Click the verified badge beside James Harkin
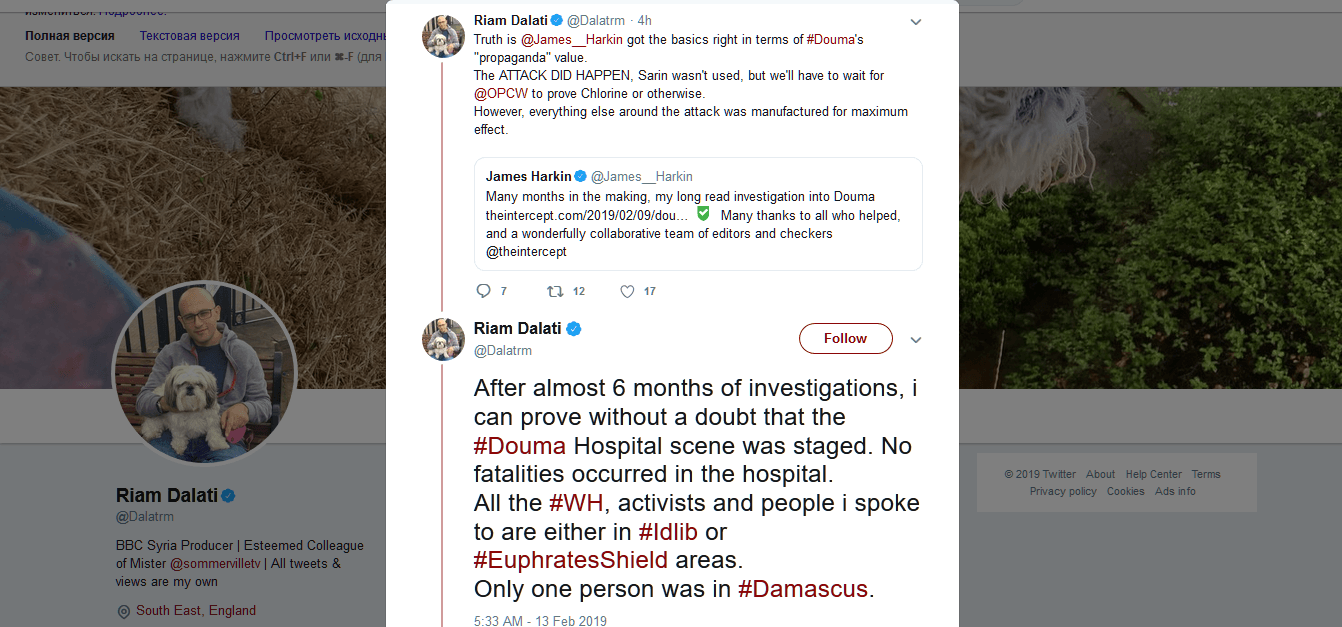This screenshot has height=627, width=1342. (x=580, y=177)
